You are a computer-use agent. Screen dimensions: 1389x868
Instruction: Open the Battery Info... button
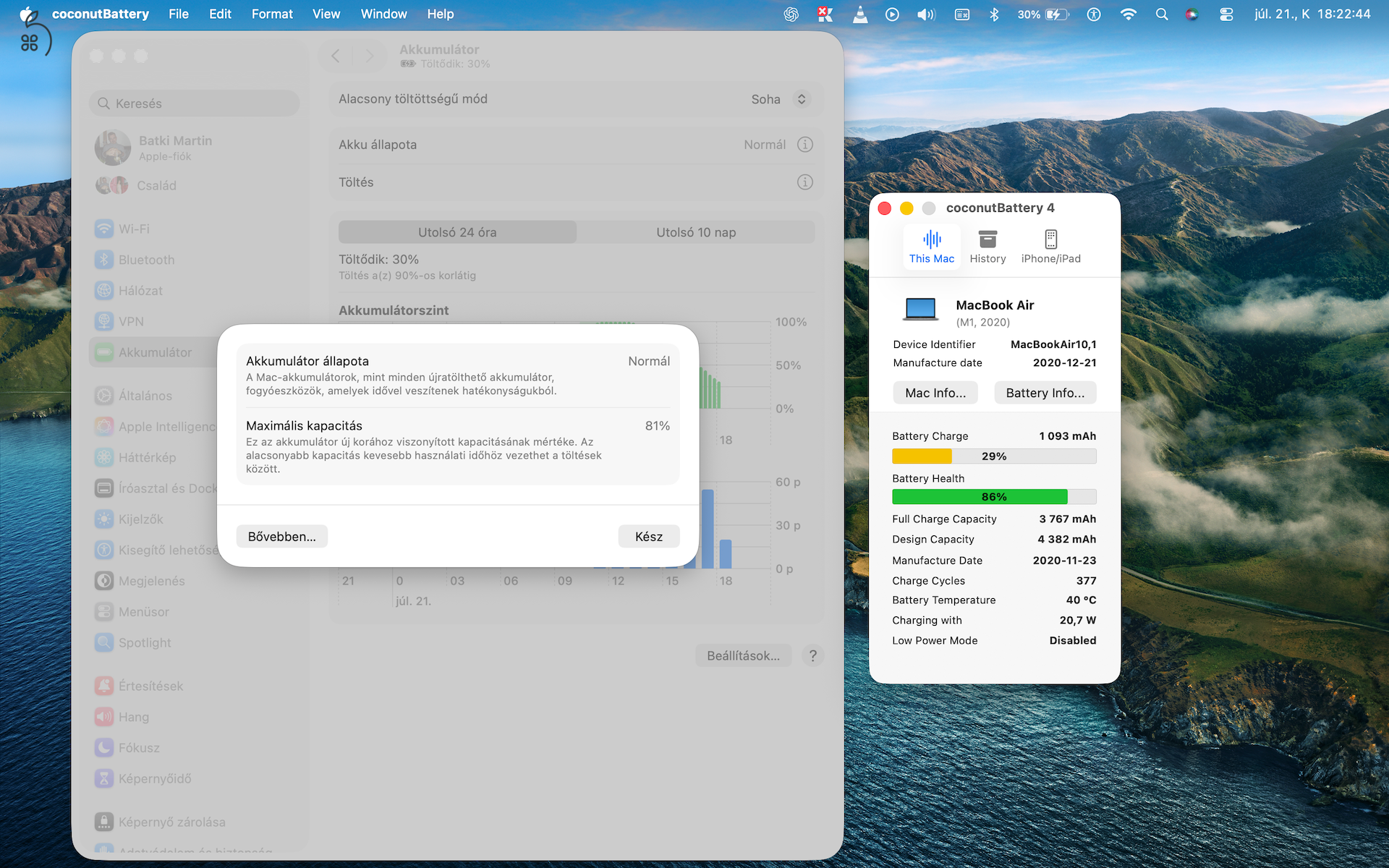[x=1045, y=393]
